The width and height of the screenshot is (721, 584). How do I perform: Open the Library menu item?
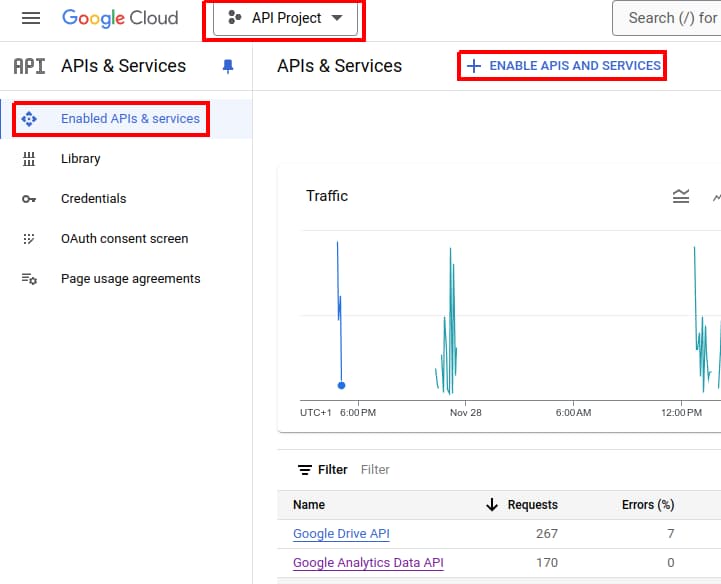(80, 159)
